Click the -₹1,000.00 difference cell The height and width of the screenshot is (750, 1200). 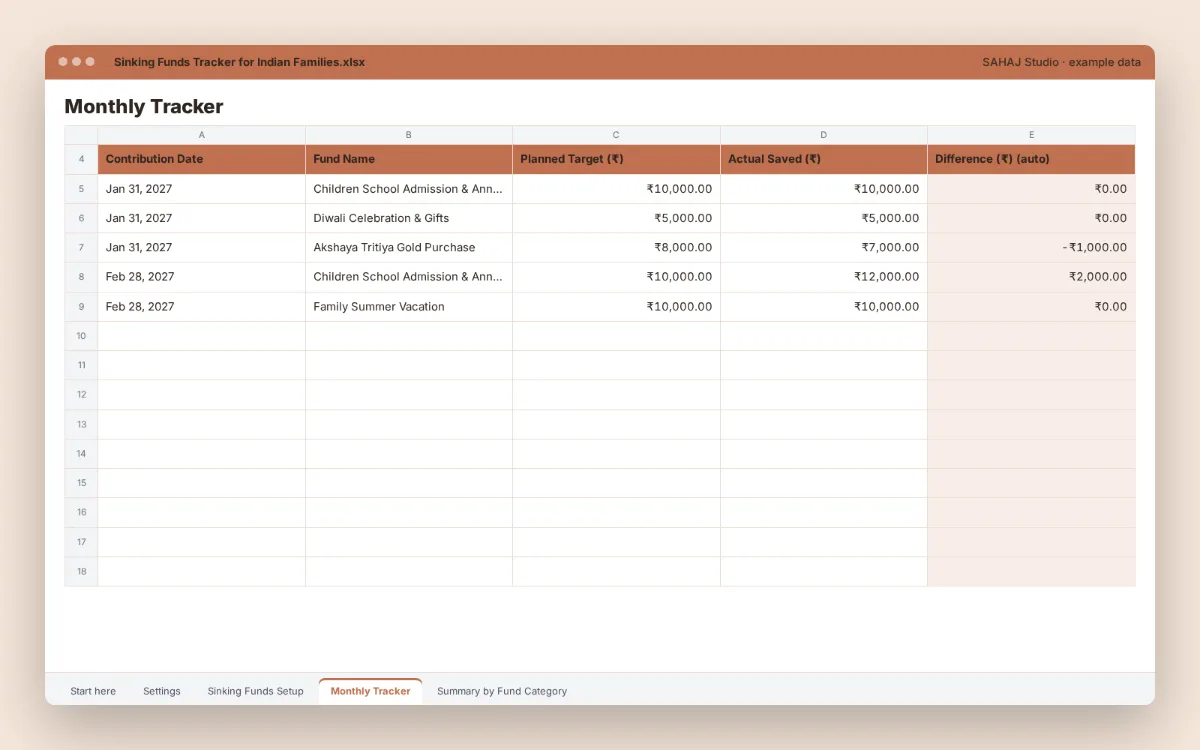pyautogui.click(x=1032, y=247)
